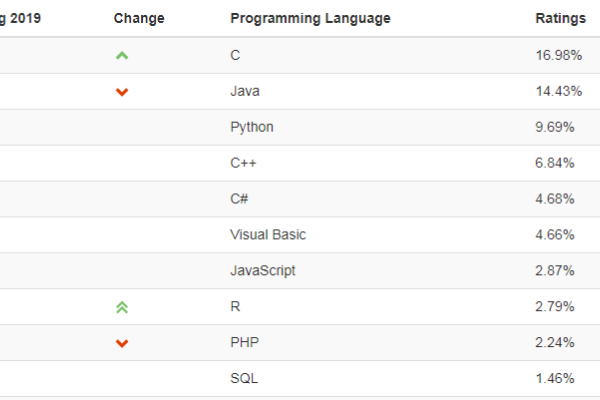Click the green up arrow beside C
The height and width of the screenshot is (400, 600).
click(x=122, y=56)
